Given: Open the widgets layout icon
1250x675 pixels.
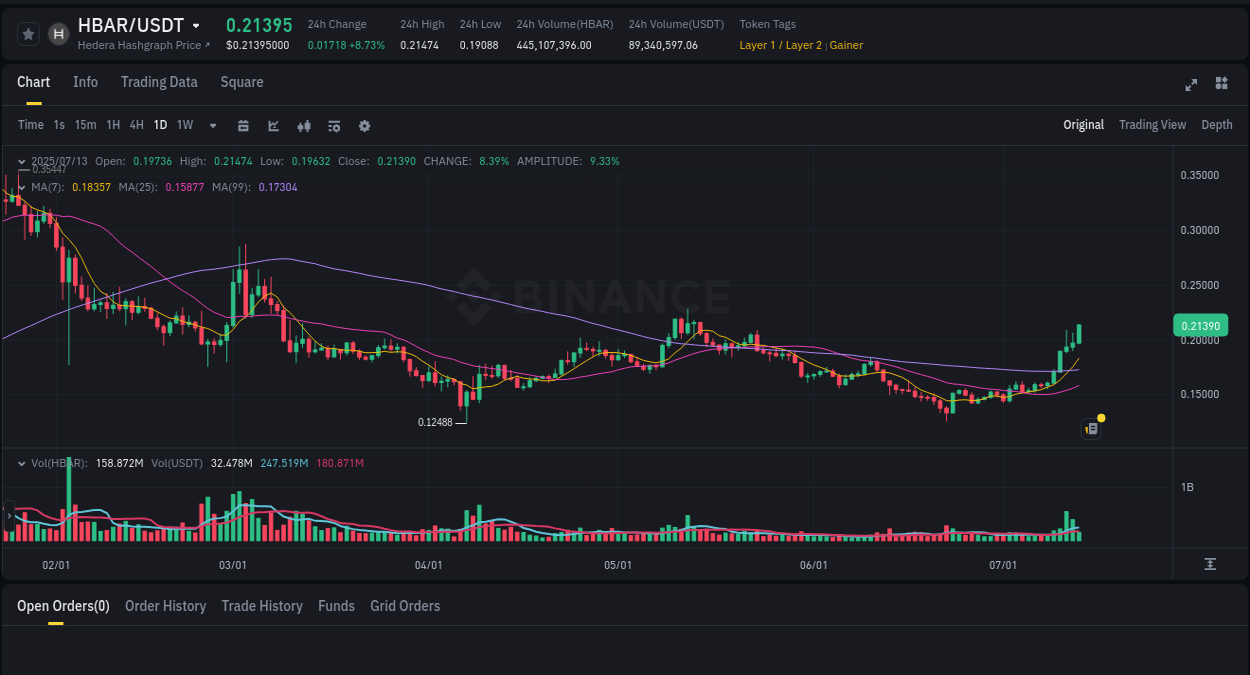Looking at the screenshot, I should coord(1221,85).
